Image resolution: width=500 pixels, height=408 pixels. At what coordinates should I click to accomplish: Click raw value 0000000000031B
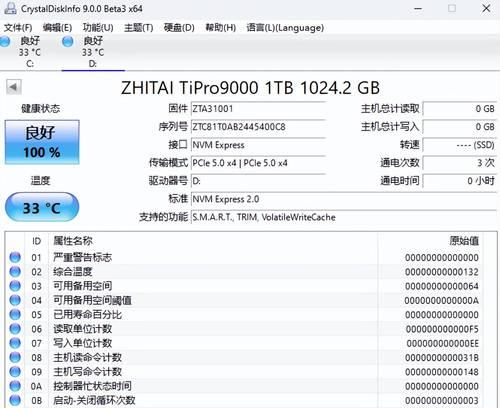(442, 358)
